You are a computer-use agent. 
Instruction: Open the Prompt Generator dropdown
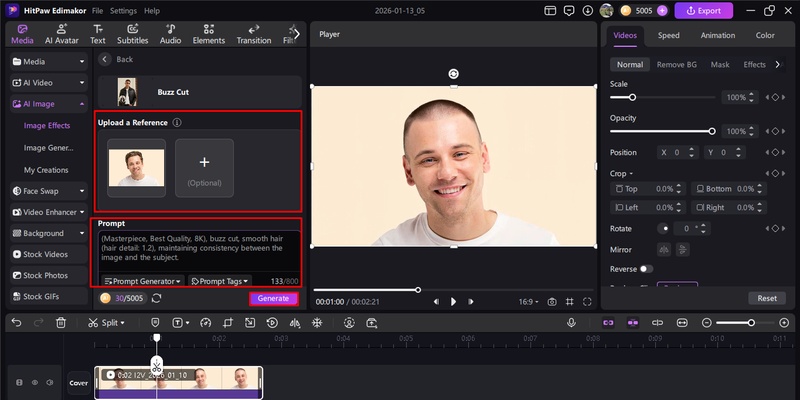(x=143, y=281)
